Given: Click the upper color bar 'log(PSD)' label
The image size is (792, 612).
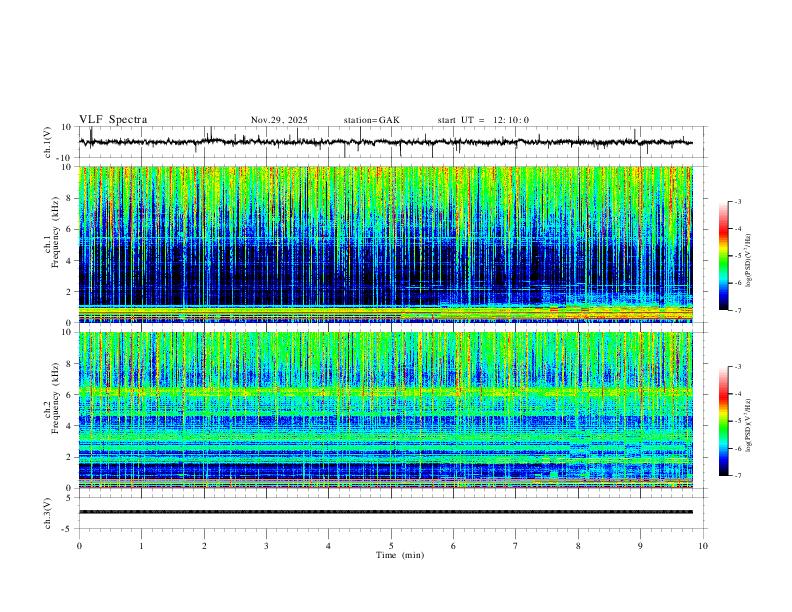Looking at the screenshot, I should click(749, 260).
